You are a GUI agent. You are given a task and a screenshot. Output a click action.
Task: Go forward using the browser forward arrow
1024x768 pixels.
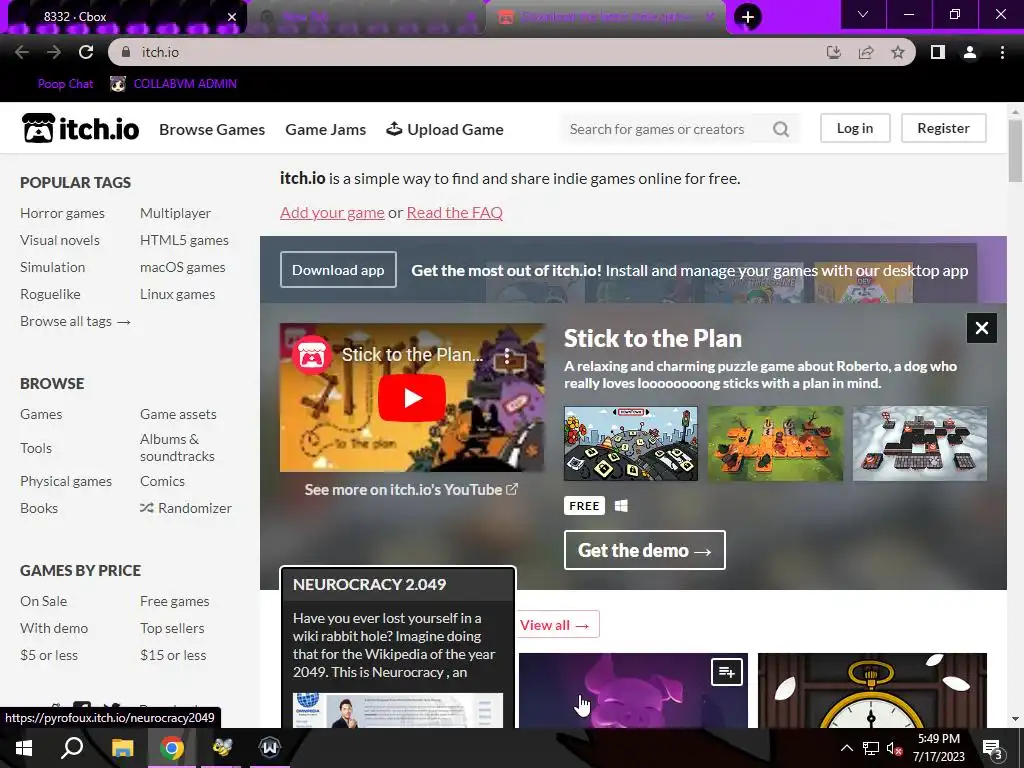pyautogui.click(x=54, y=52)
